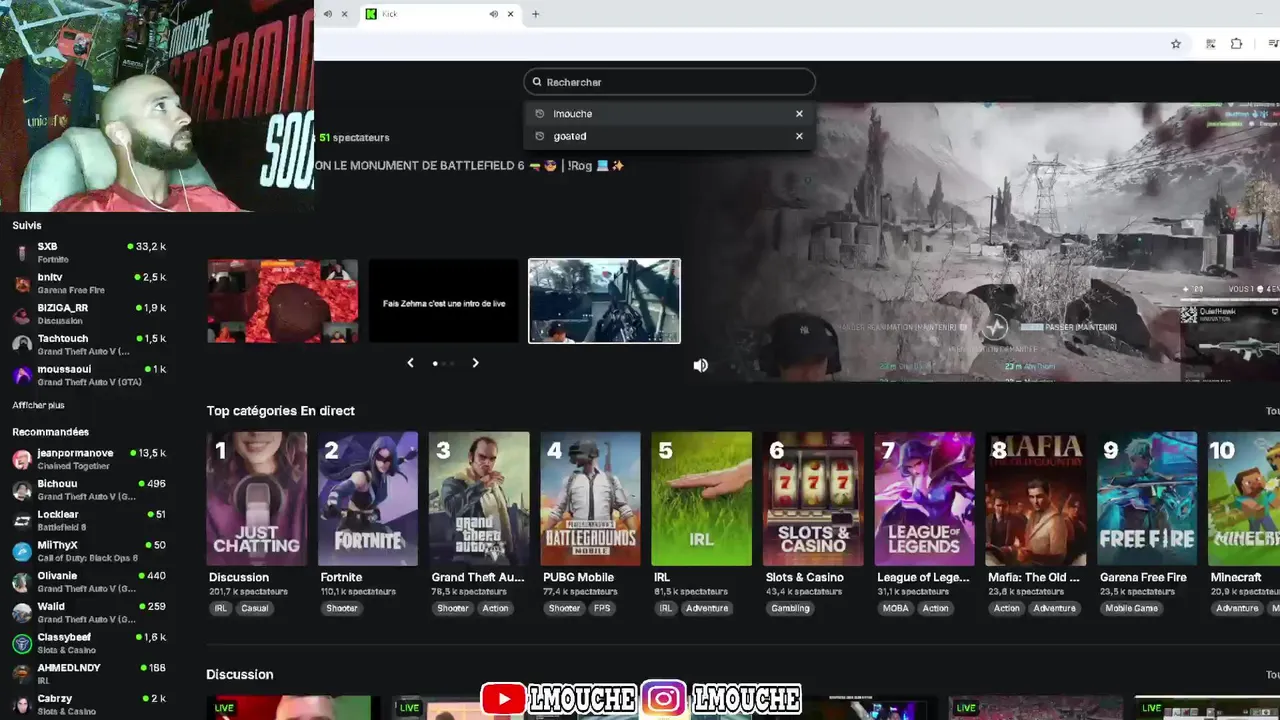Open MilThyX channel avatar
The image size is (1280, 720).
pos(22,551)
